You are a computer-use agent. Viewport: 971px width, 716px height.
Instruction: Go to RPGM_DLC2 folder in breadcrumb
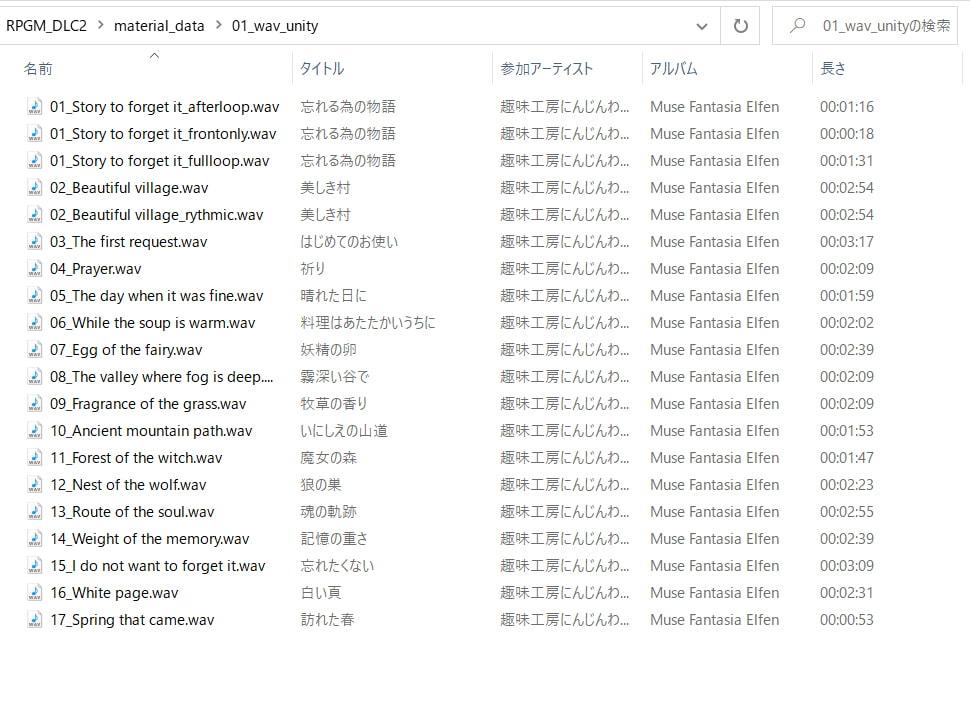click(x=45, y=26)
